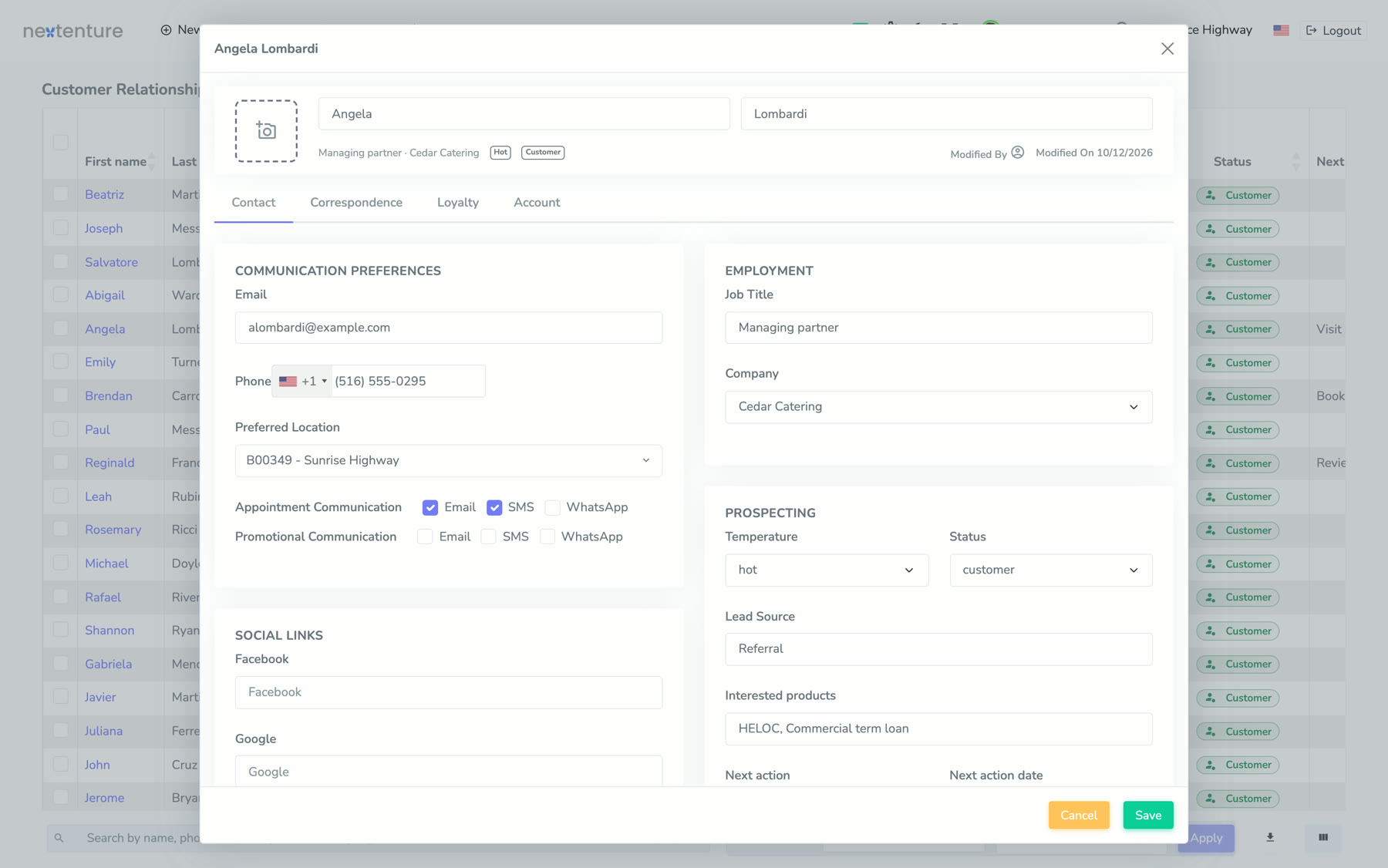1388x868 pixels.
Task: Open the Temperature dropdown
Action: [827, 570]
